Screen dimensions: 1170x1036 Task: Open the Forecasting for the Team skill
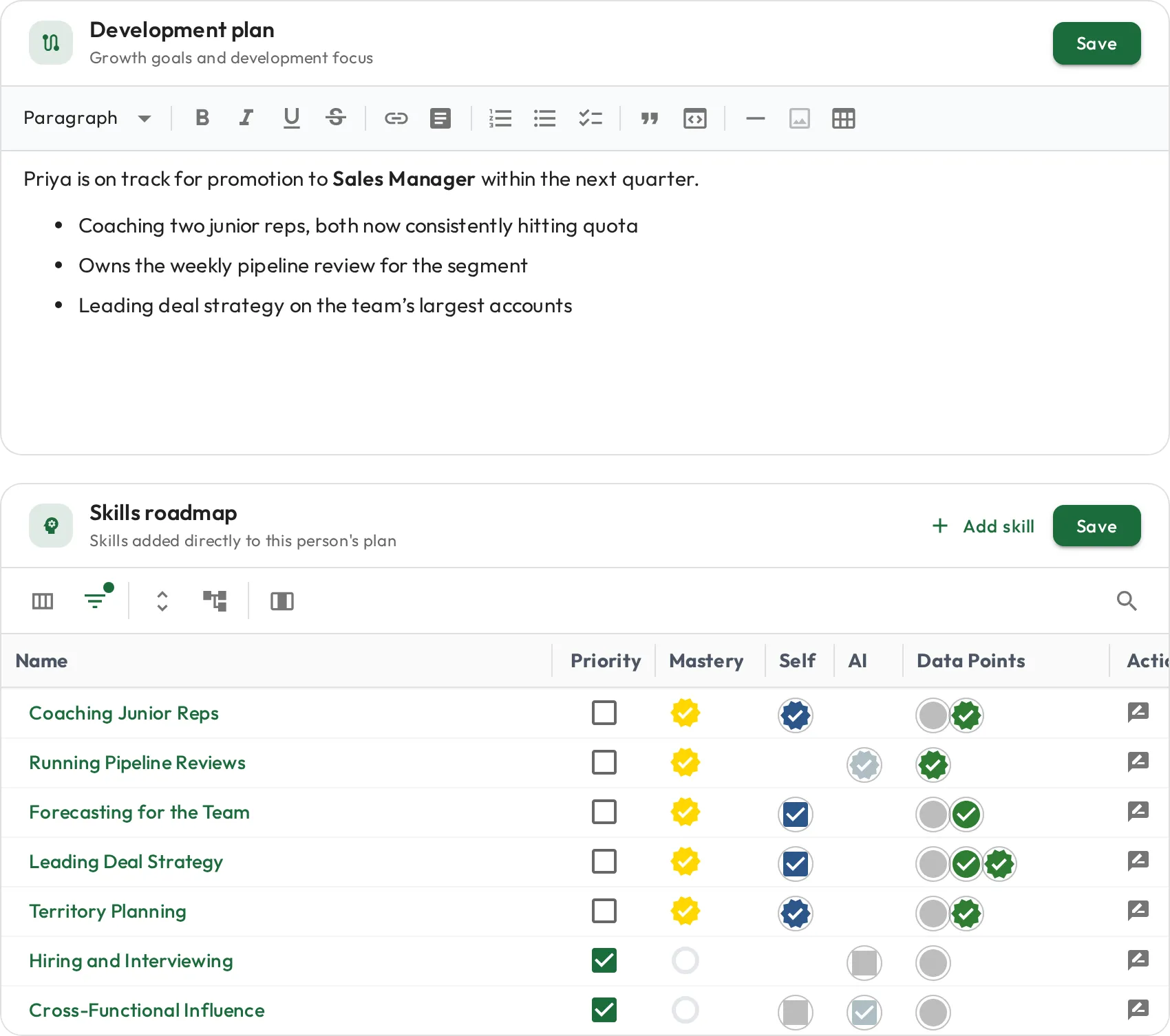[139, 812]
